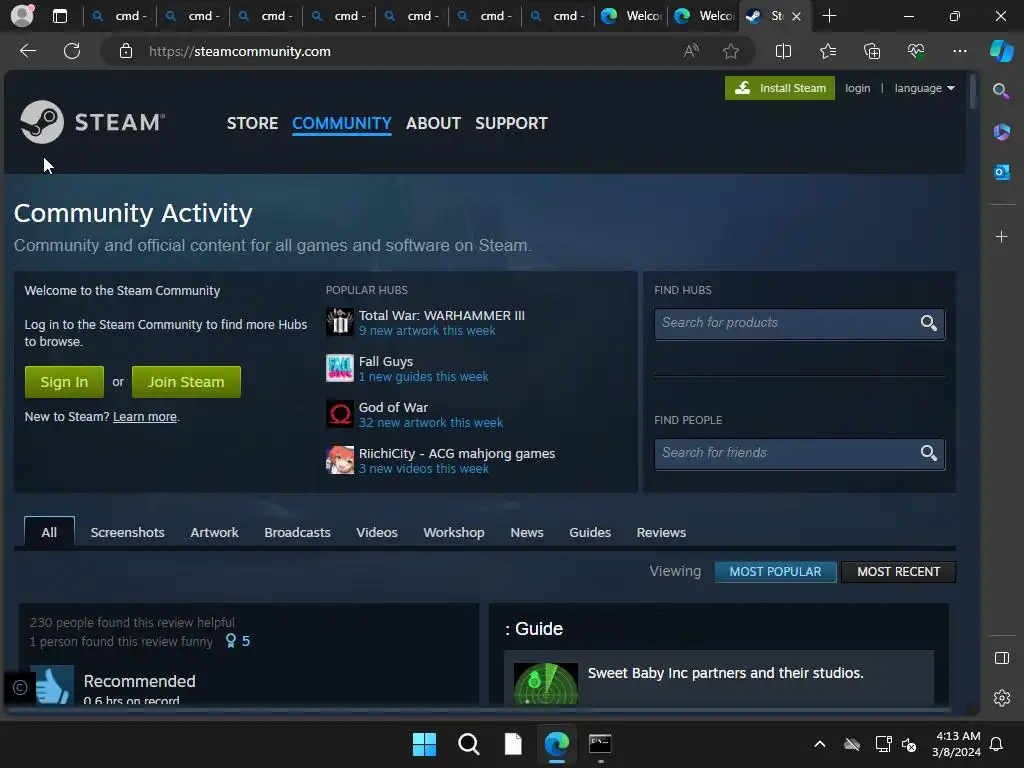Switch to Guides tab
This screenshot has height=768, width=1024.
(590, 532)
